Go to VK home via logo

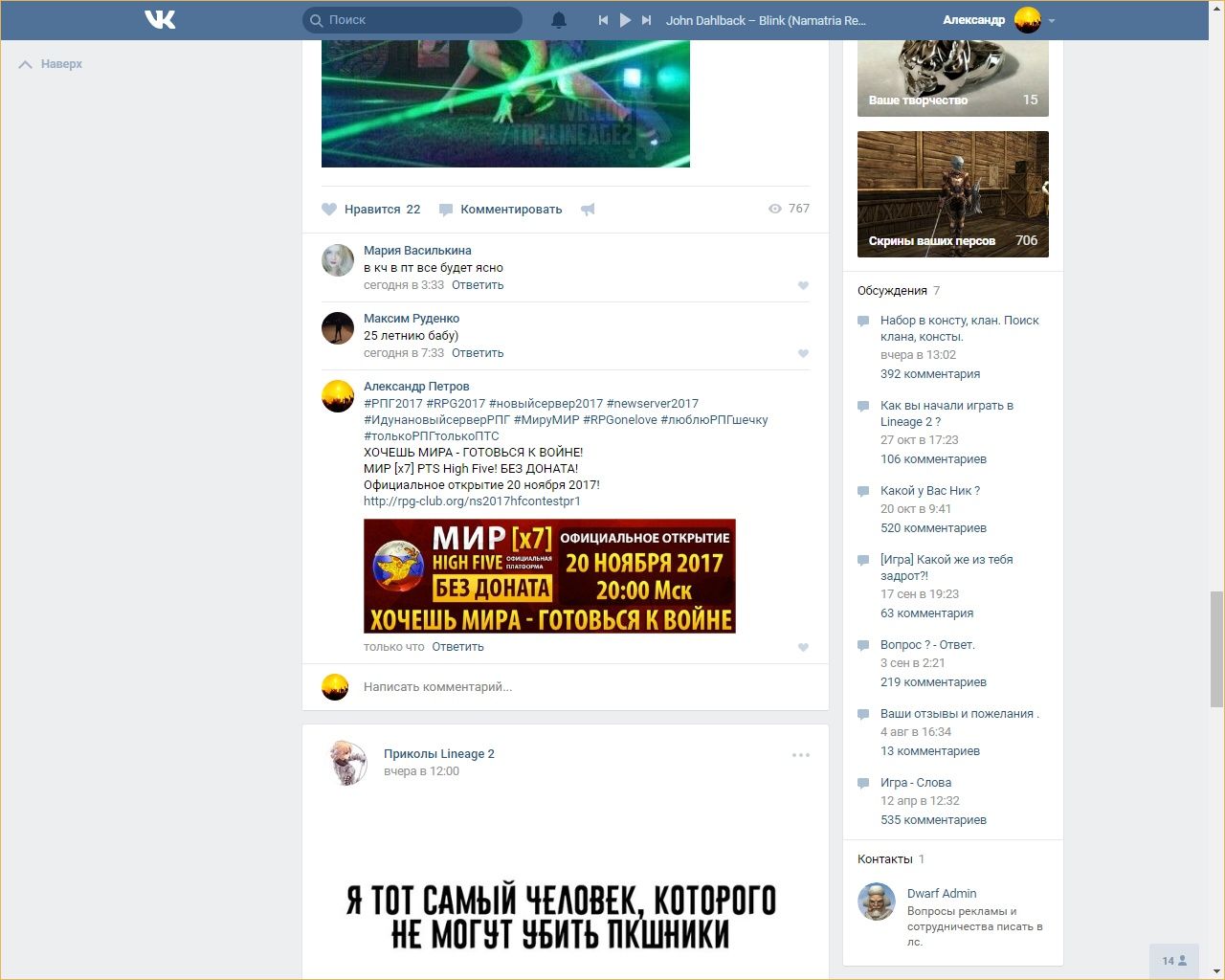click(x=160, y=19)
